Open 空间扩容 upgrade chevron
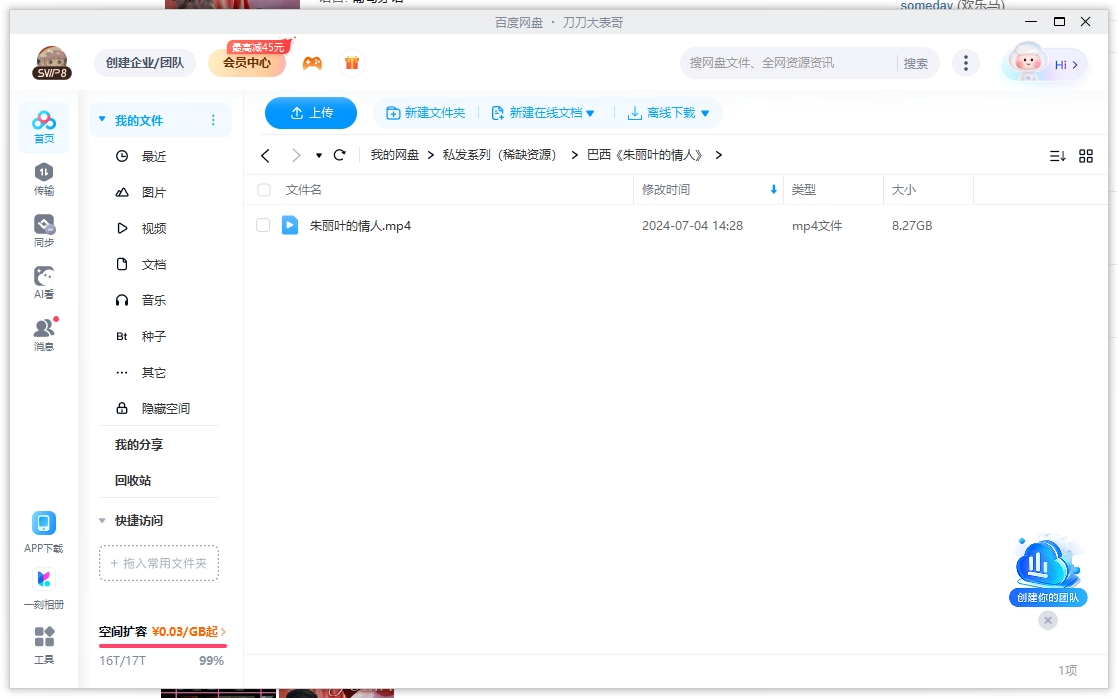The height and width of the screenshot is (698, 1118). [223, 632]
